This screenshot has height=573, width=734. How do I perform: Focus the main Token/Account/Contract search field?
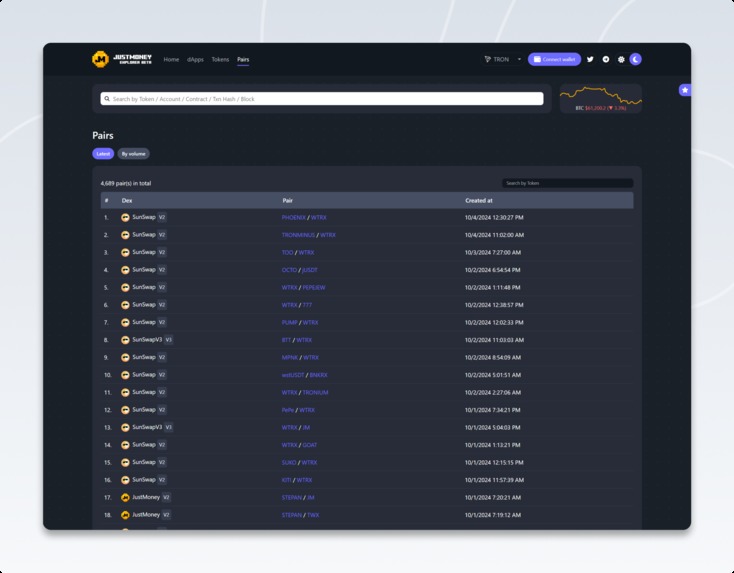pyautogui.click(x=322, y=99)
